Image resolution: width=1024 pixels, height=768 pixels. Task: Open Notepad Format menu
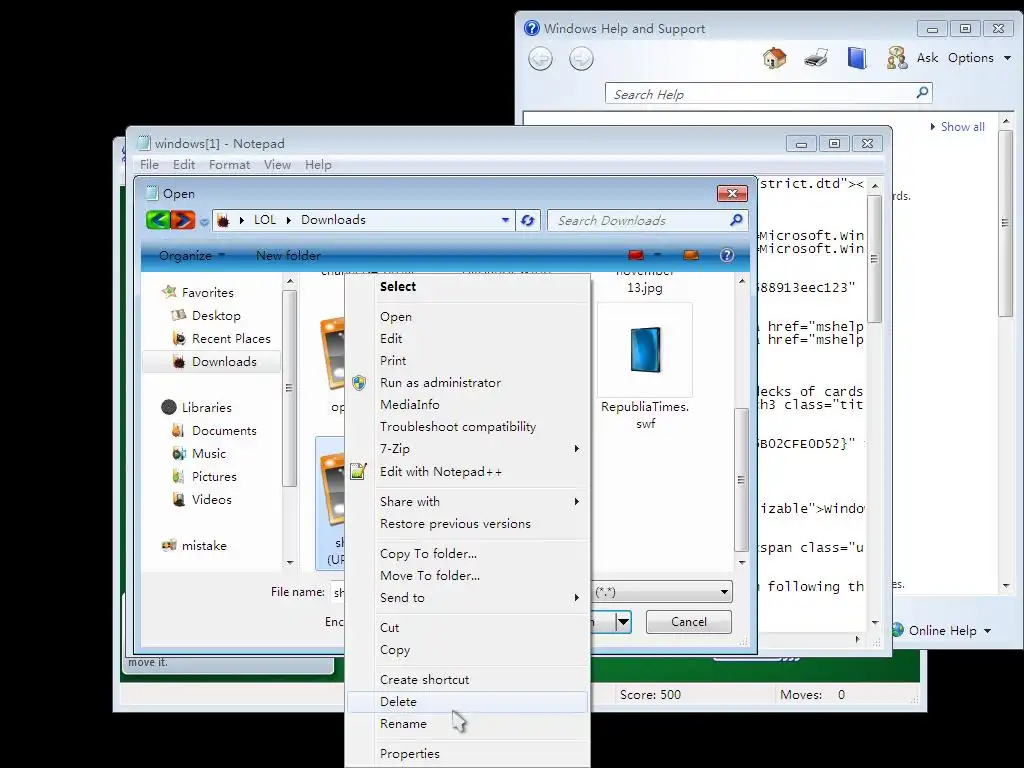[x=229, y=165]
